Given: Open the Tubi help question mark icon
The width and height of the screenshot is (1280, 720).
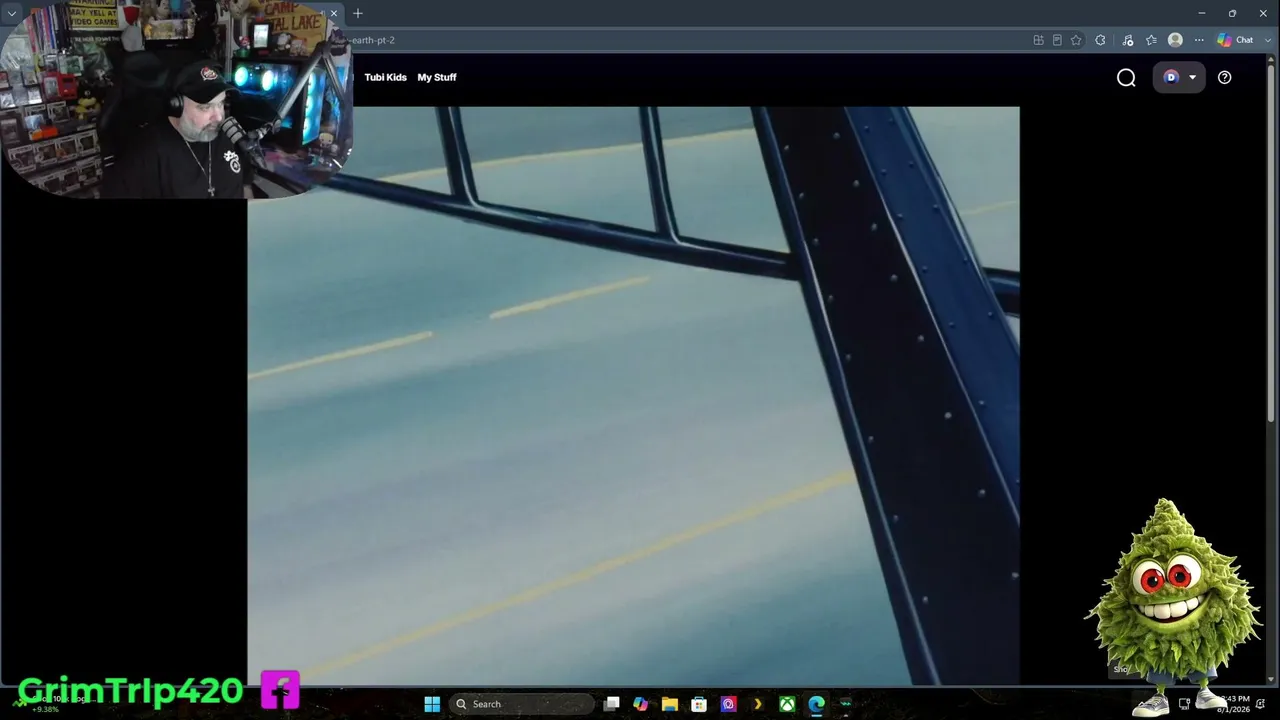Looking at the screenshot, I should 1224,77.
